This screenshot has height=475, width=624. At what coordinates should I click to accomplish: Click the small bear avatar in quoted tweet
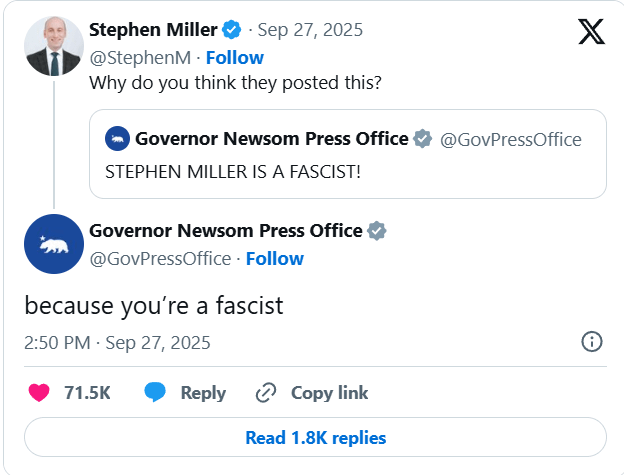tap(117, 139)
